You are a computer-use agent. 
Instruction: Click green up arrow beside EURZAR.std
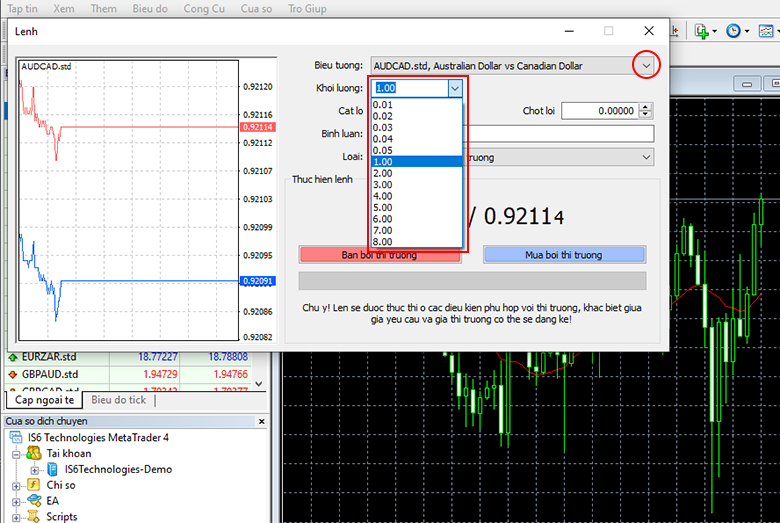(13, 357)
